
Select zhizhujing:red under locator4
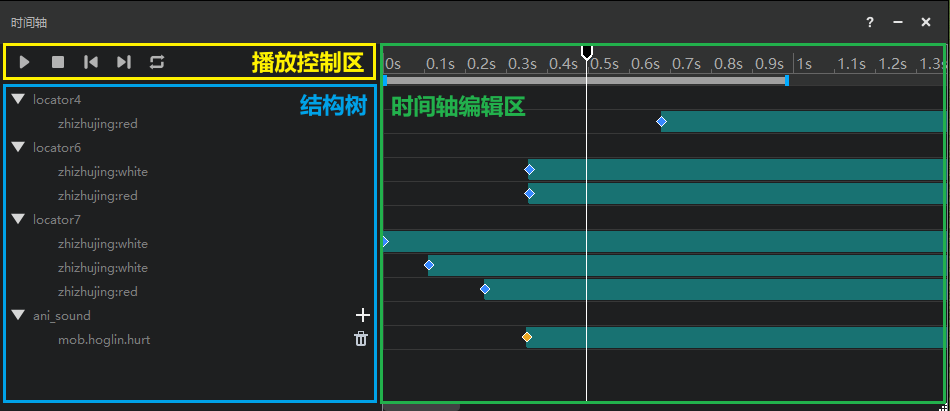[x=98, y=124]
